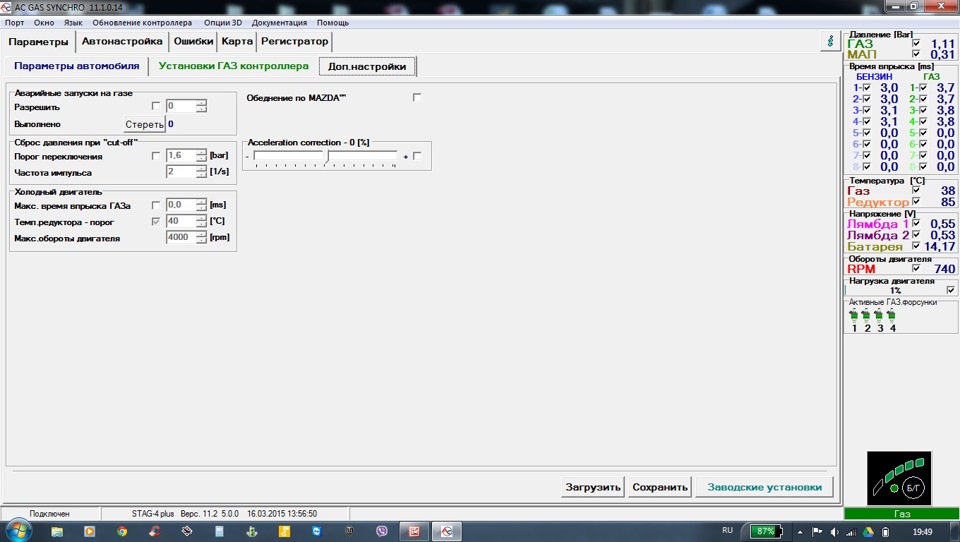Click the green gas injector icon 4

[x=891, y=316]
